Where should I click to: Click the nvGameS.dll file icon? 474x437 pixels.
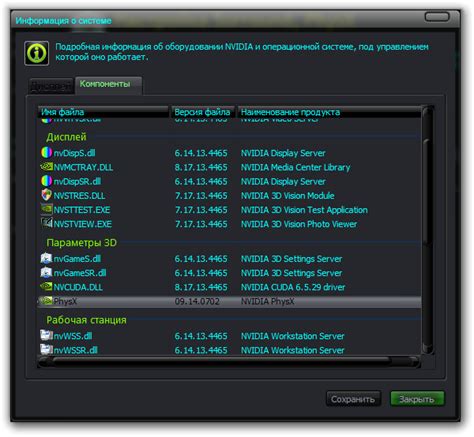pyautogui.click(x=46, y=258)
